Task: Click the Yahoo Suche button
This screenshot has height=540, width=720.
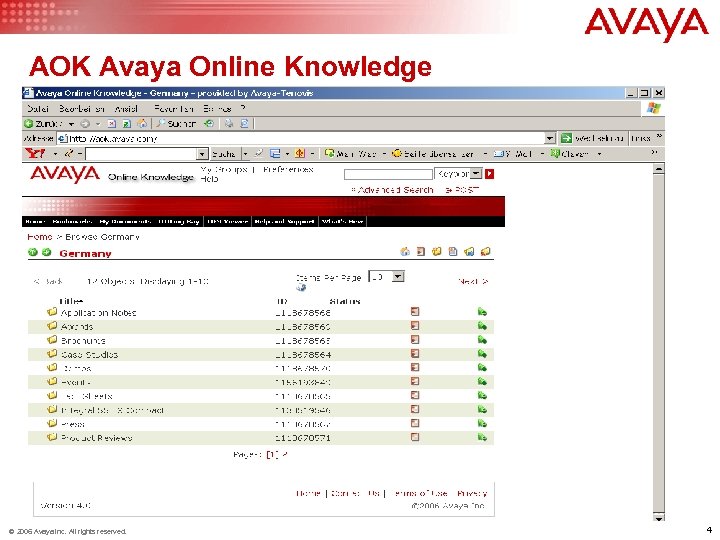Action: coord(224,154)
